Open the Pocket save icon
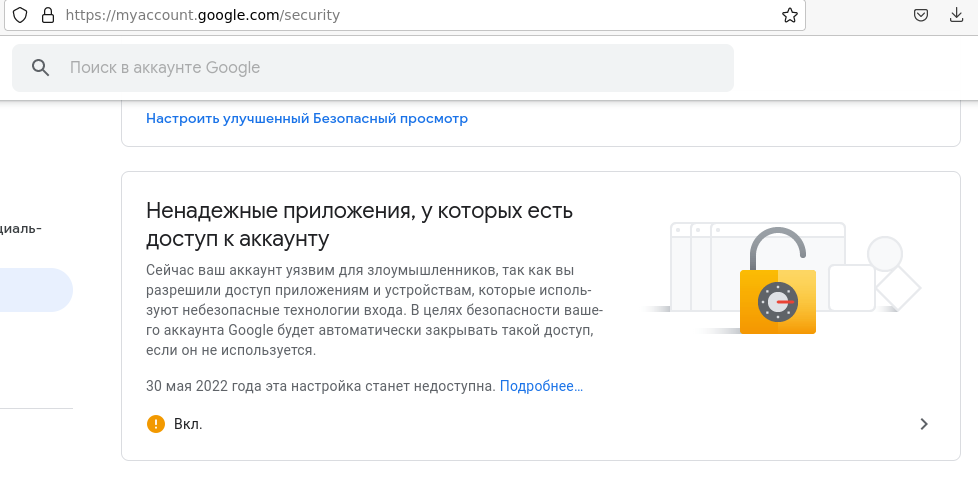978x477 pixels. pos(921,15)
